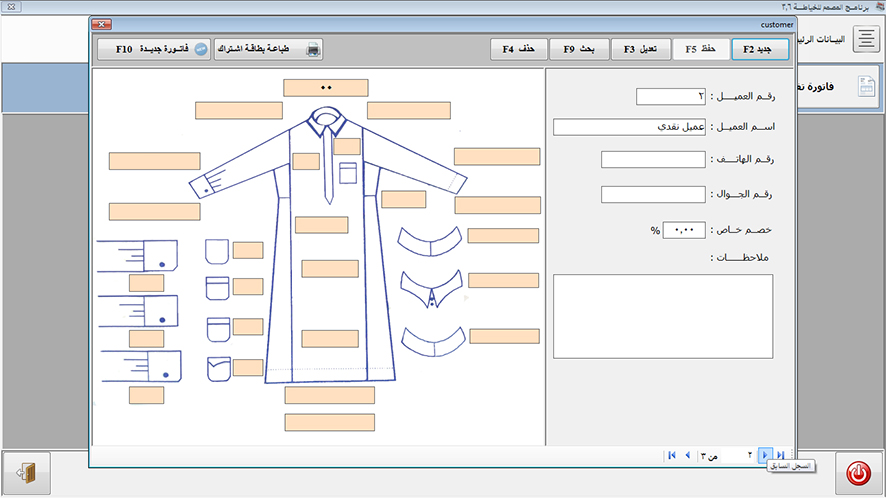This screenshot has width=886, height=498.
Task: Click the customer name input field
Action: point(629,127)
